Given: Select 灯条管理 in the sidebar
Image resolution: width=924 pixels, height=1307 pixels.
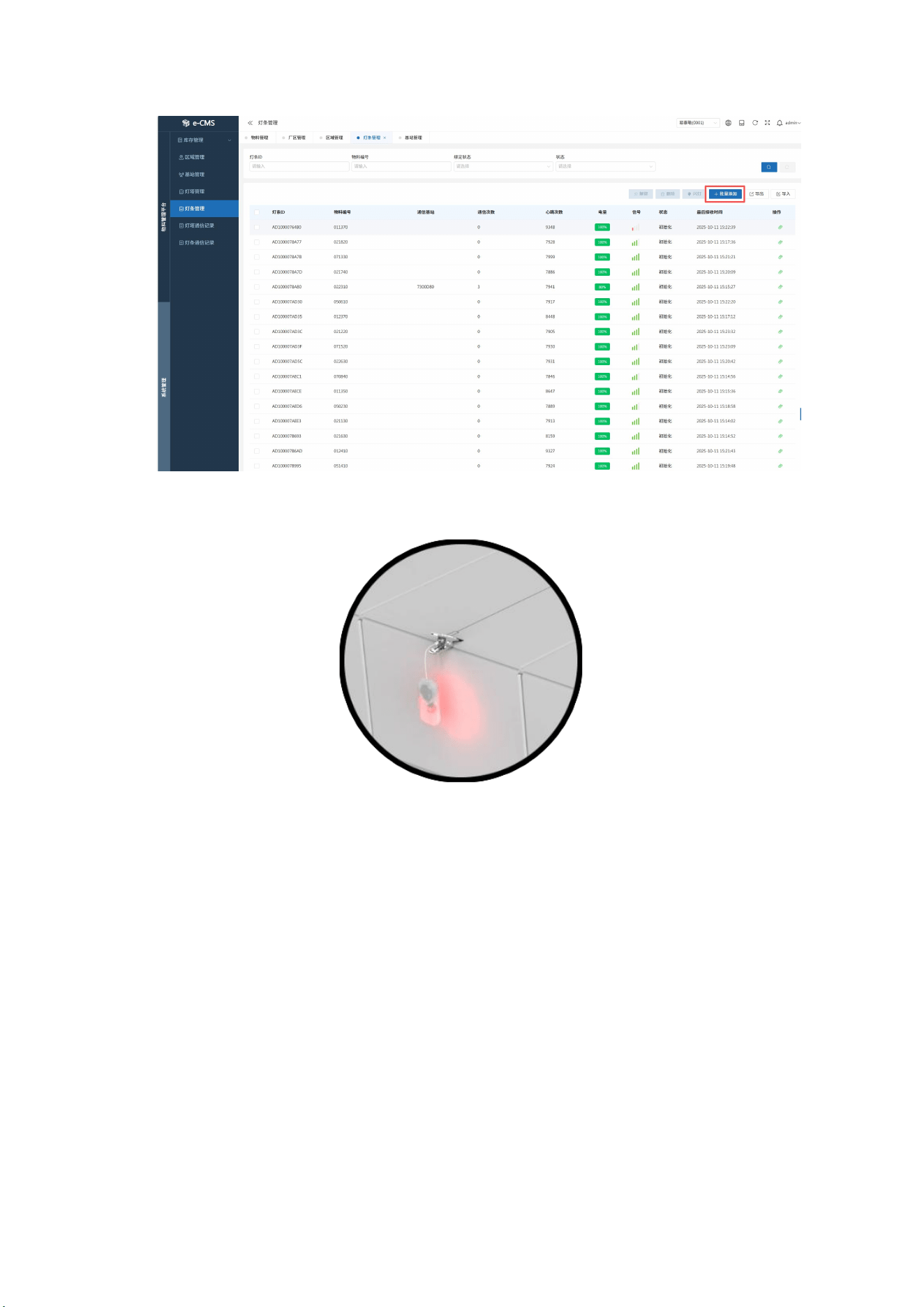Looking at the screenshot, I should click(204, 209).
